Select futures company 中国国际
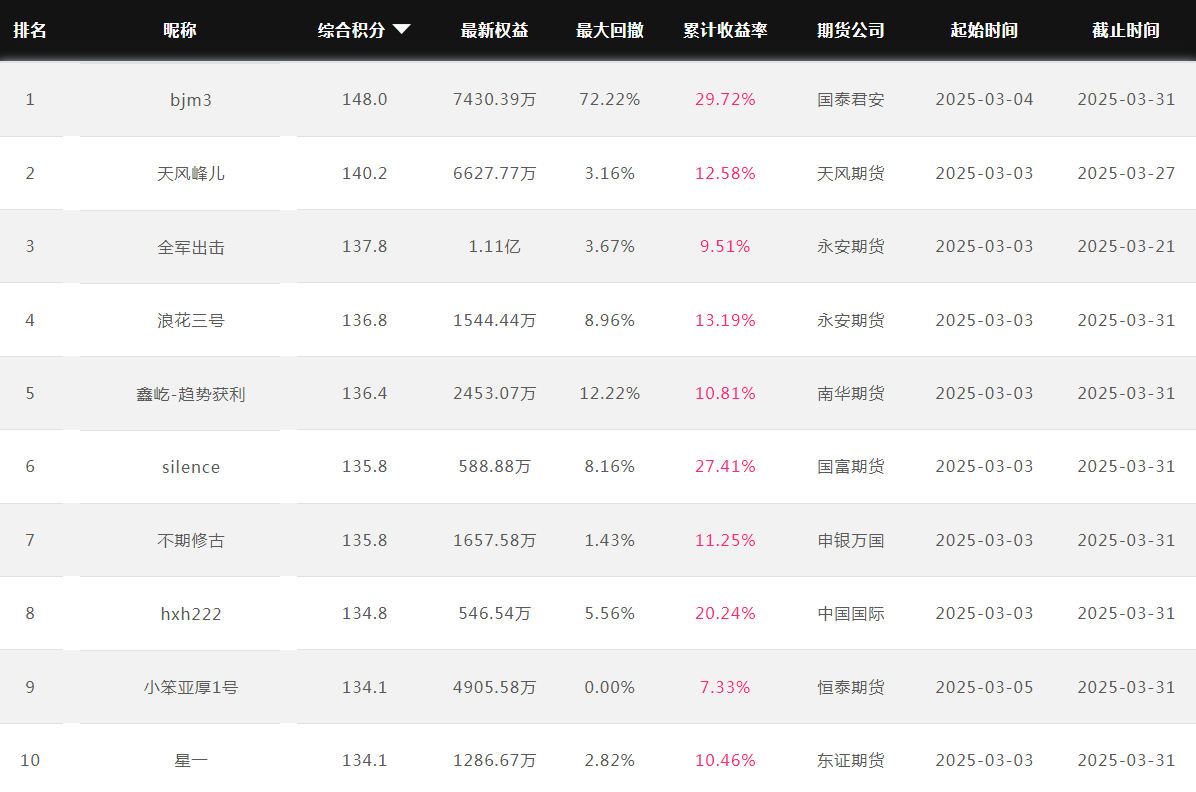Viewport: 1196px width, 792px height. click(x=850, y=613)
